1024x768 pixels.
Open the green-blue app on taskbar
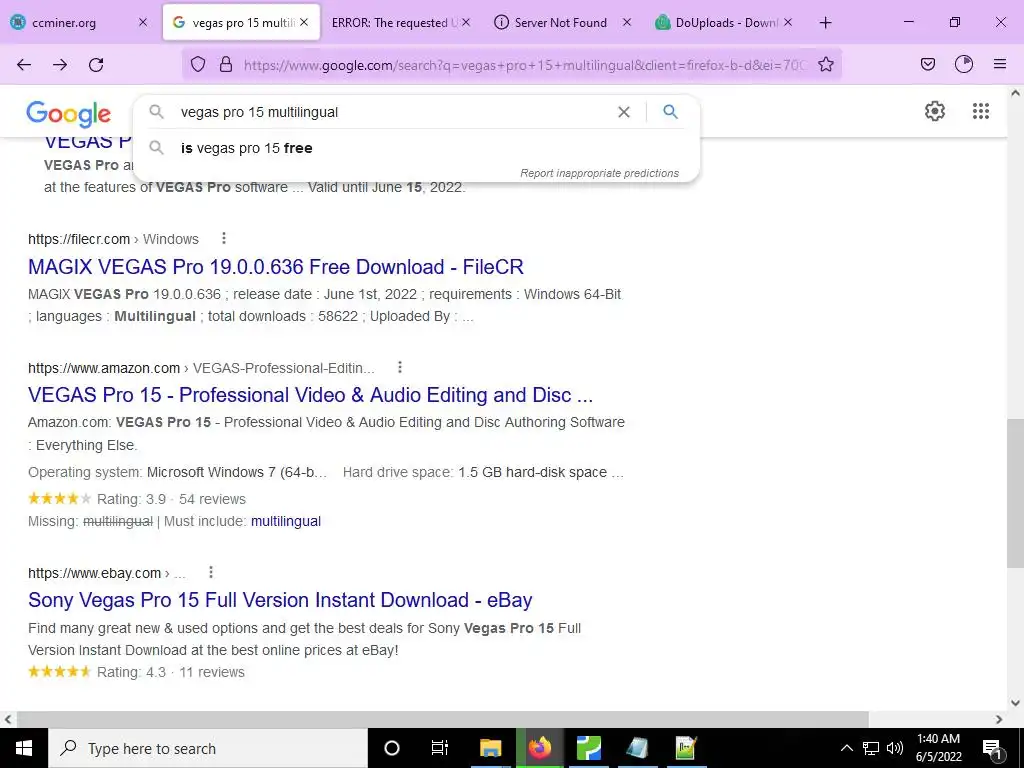588,748
